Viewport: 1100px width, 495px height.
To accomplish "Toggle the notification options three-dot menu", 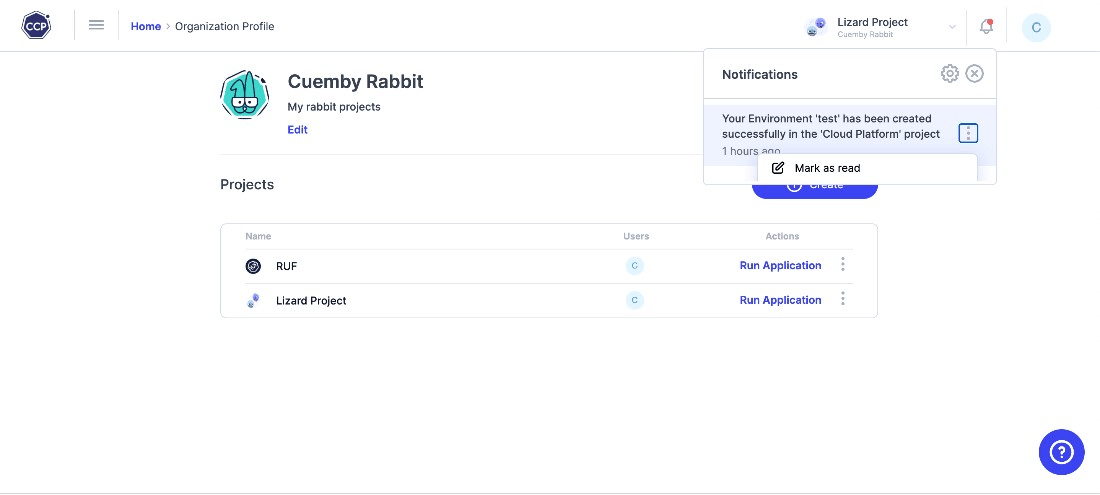I will (967, 134).
